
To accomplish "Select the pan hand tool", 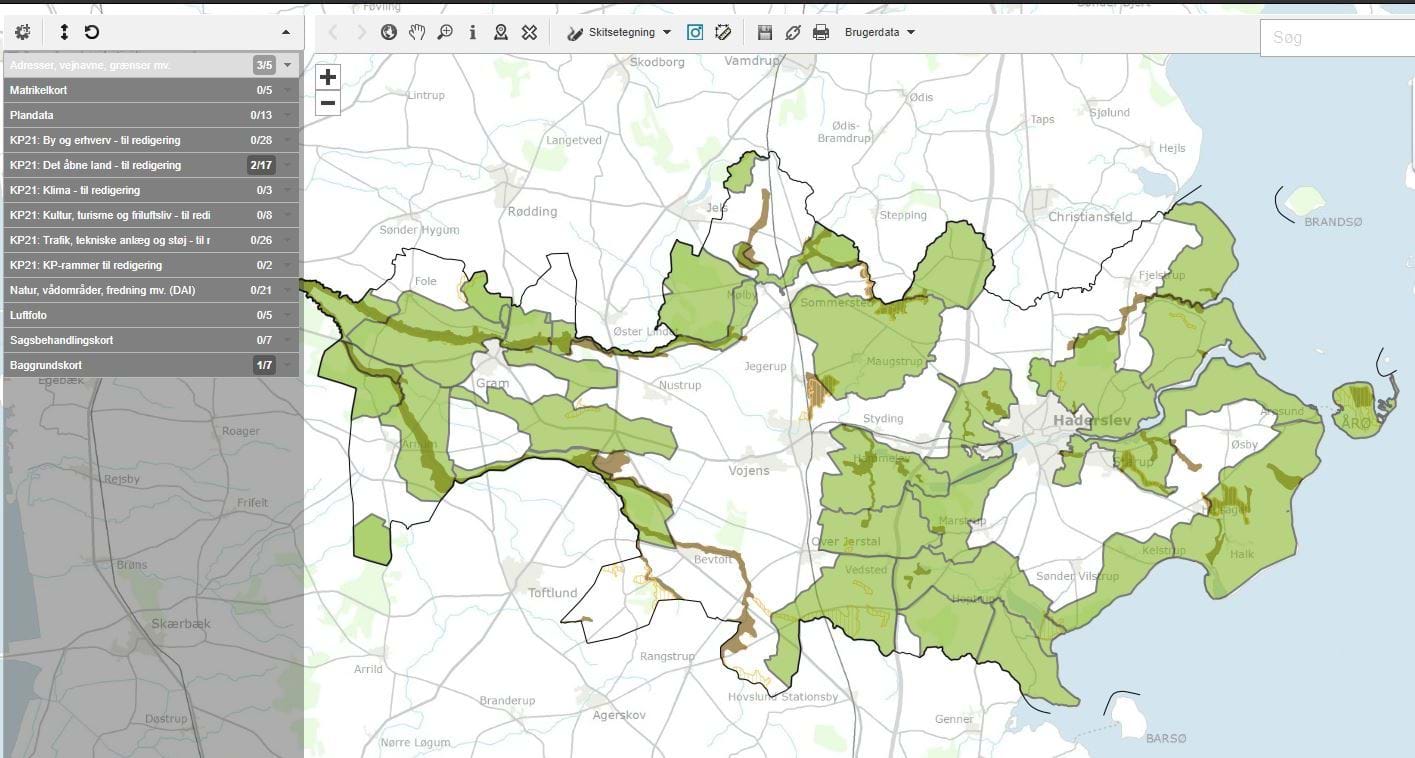I will click(417, 32).
